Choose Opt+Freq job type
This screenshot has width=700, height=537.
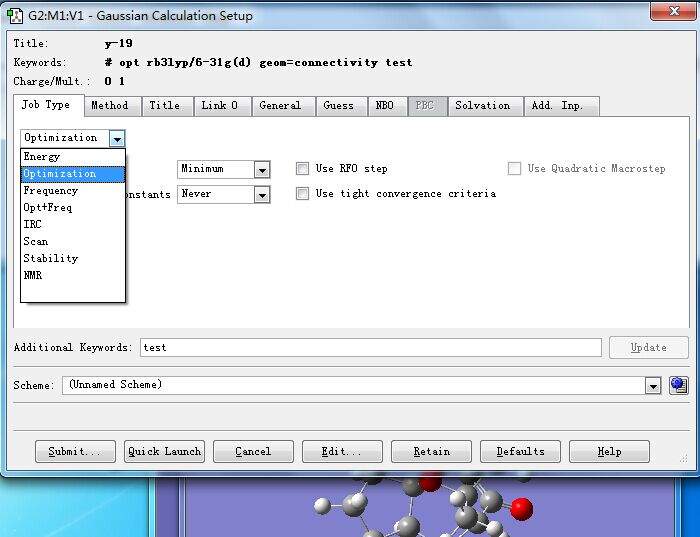click(x=73, y=208)
